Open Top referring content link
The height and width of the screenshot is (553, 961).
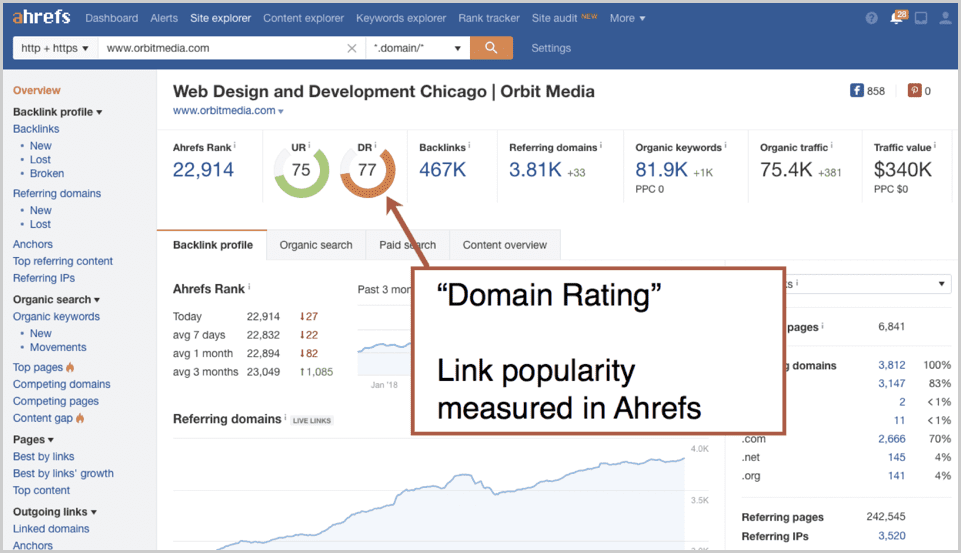[63, 261]
